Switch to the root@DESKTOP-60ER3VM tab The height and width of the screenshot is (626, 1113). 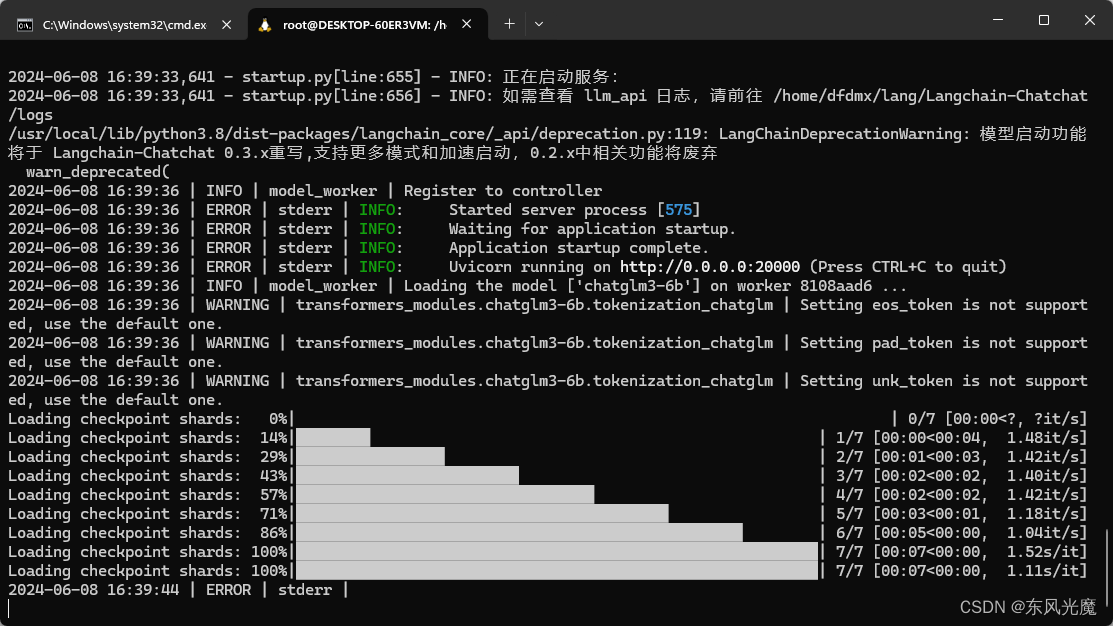click(x=367, y=24)
